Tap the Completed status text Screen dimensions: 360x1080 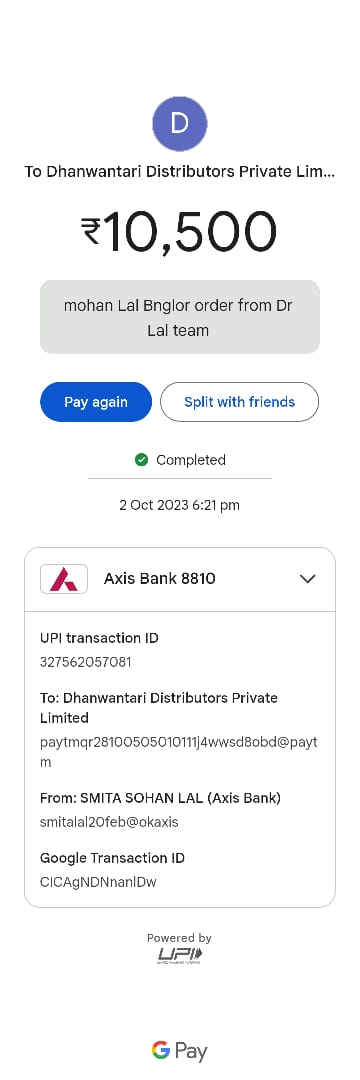click(x=191, y=459)
